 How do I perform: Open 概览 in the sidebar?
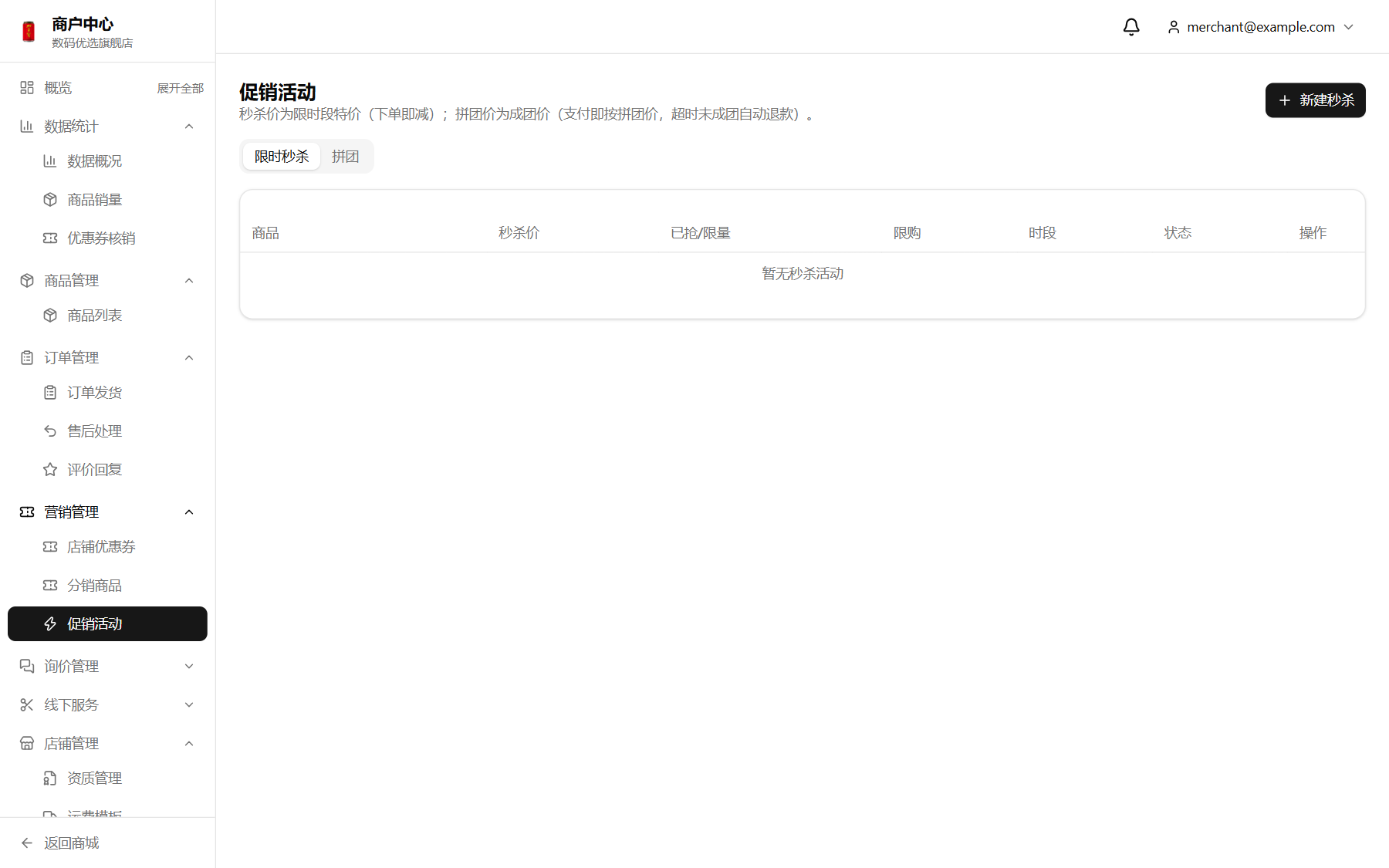click(x=58, y=88)
